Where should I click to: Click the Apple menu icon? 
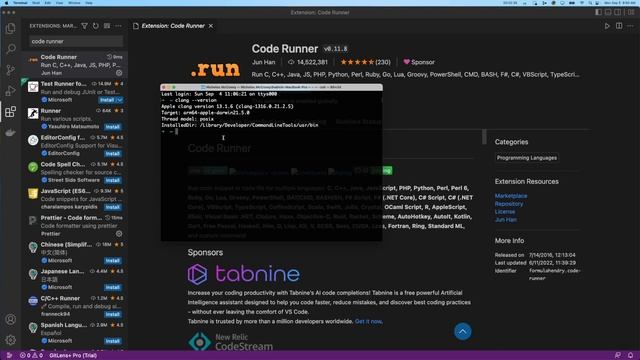pos(6,3)
